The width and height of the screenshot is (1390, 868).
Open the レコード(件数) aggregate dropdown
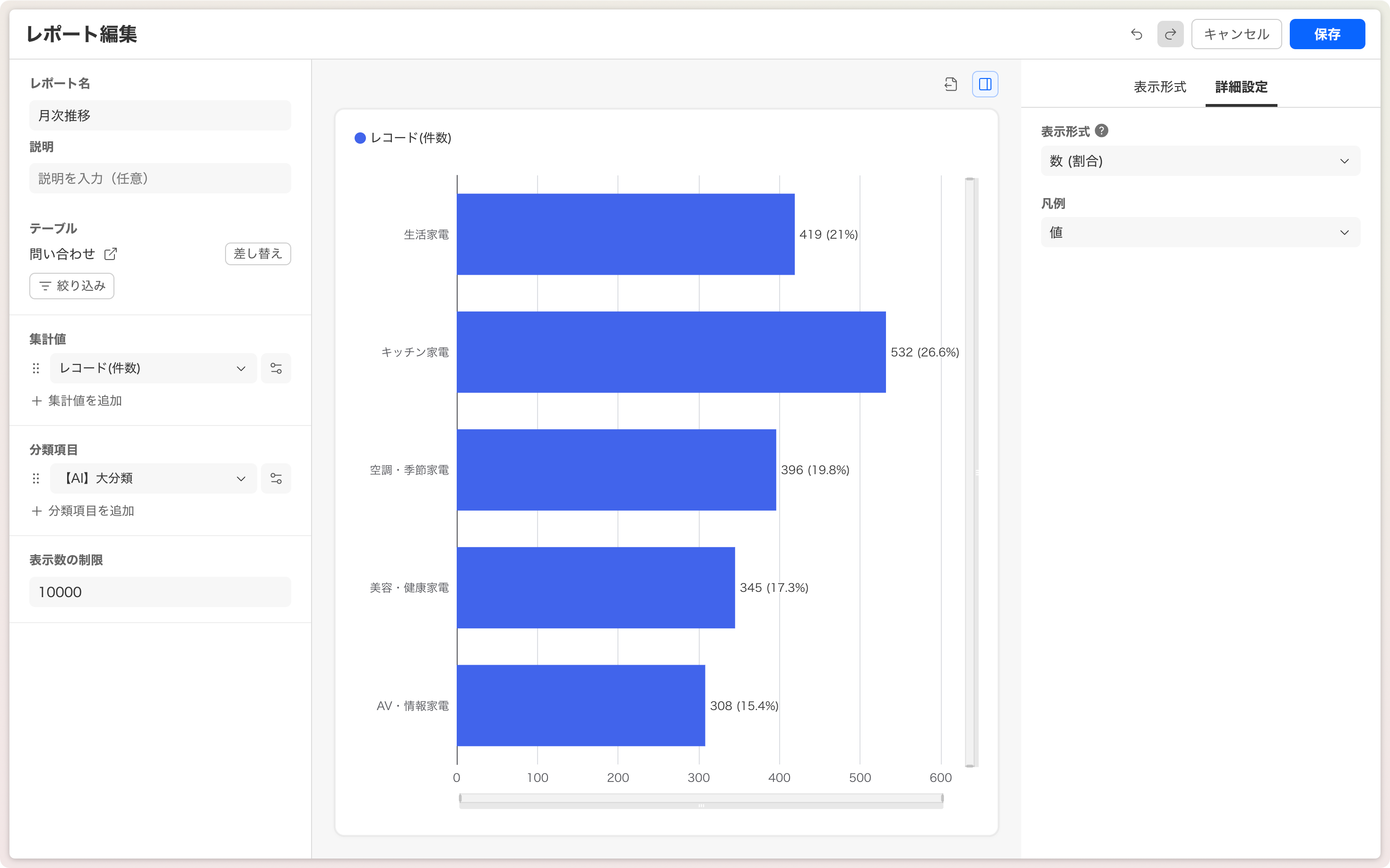(x=153, y=368)
